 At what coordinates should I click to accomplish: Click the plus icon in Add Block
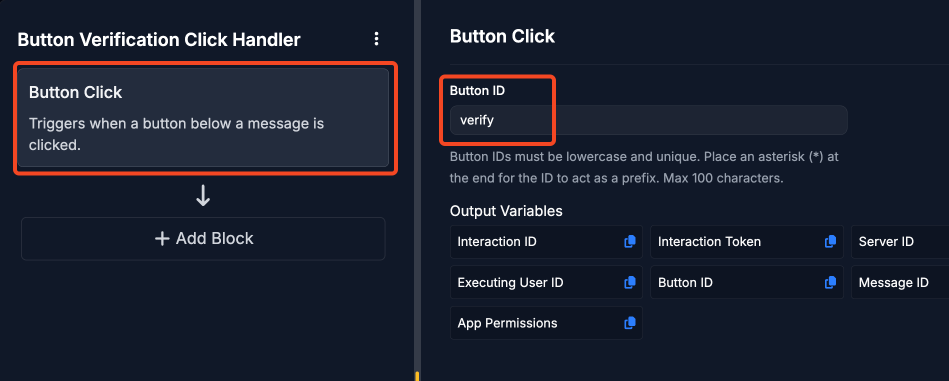click(x=162, y=238)
